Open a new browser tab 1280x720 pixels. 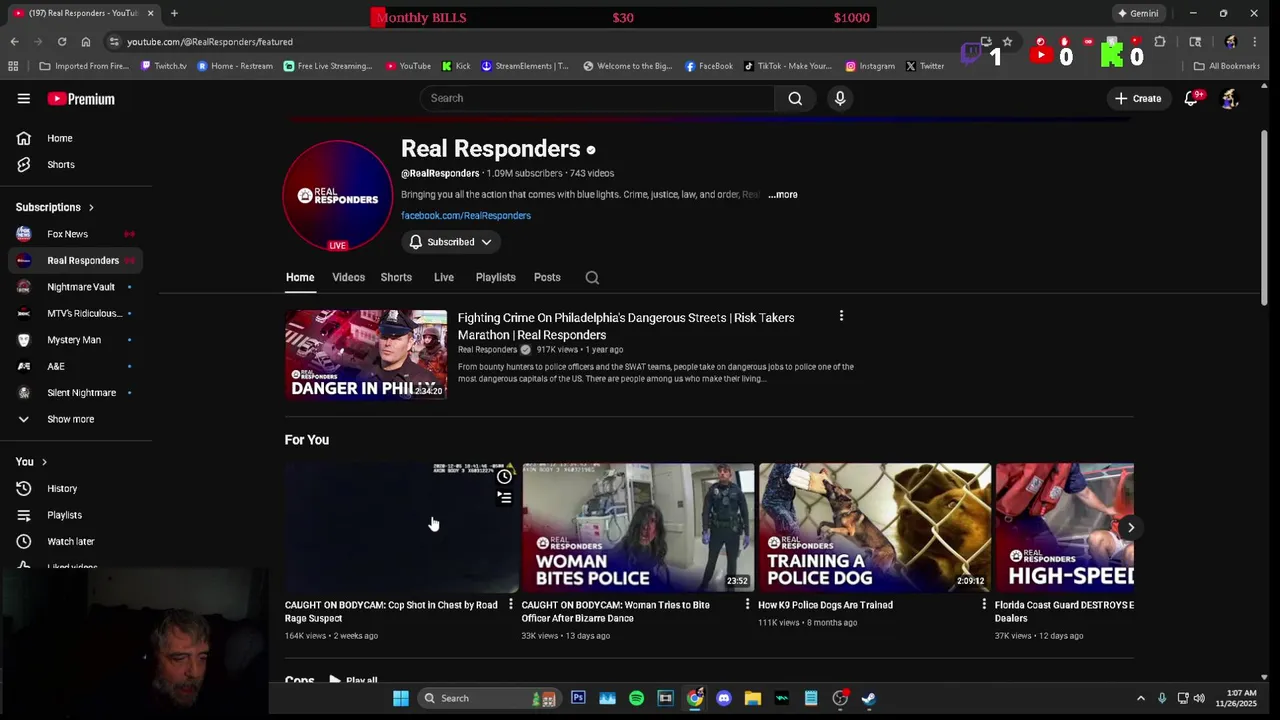(174, 13)
